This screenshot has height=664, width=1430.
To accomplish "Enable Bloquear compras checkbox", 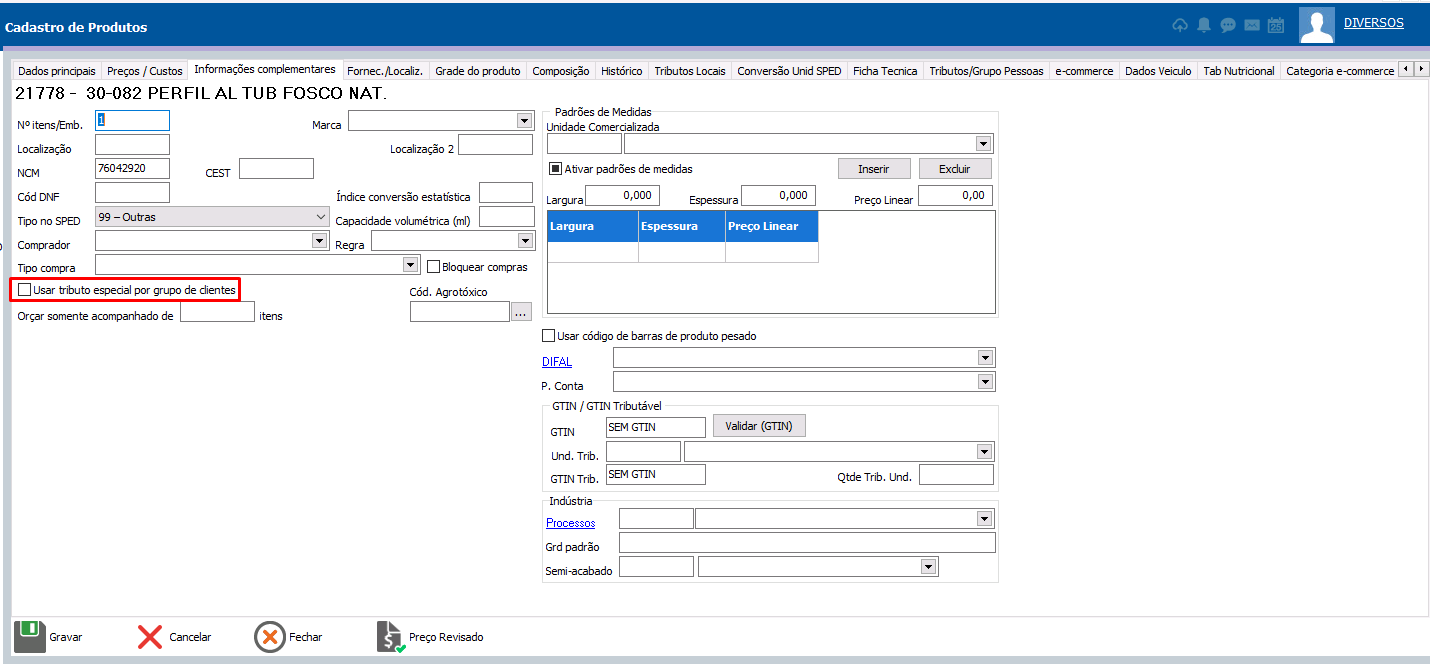I will point(434,267).
